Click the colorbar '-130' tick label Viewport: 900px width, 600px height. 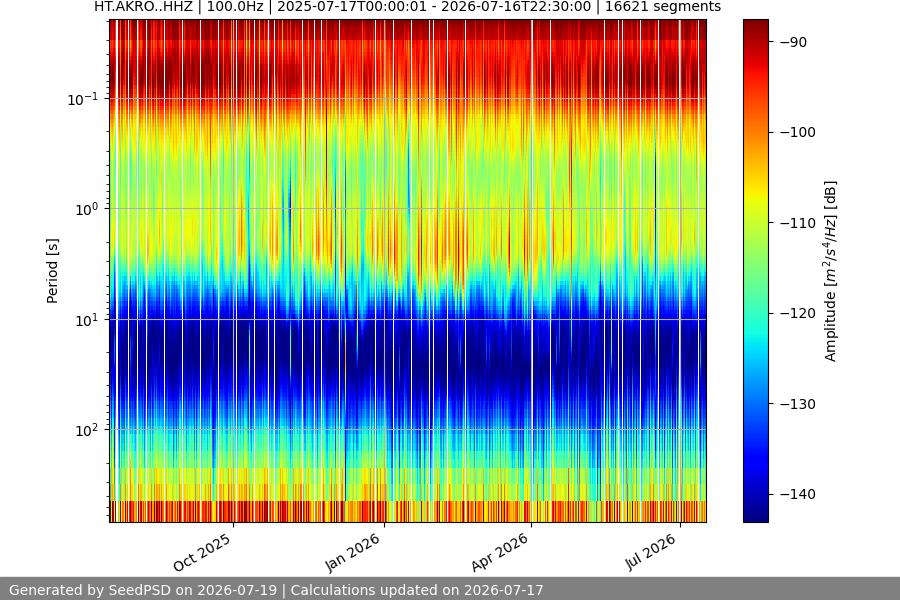click(798, 404)
